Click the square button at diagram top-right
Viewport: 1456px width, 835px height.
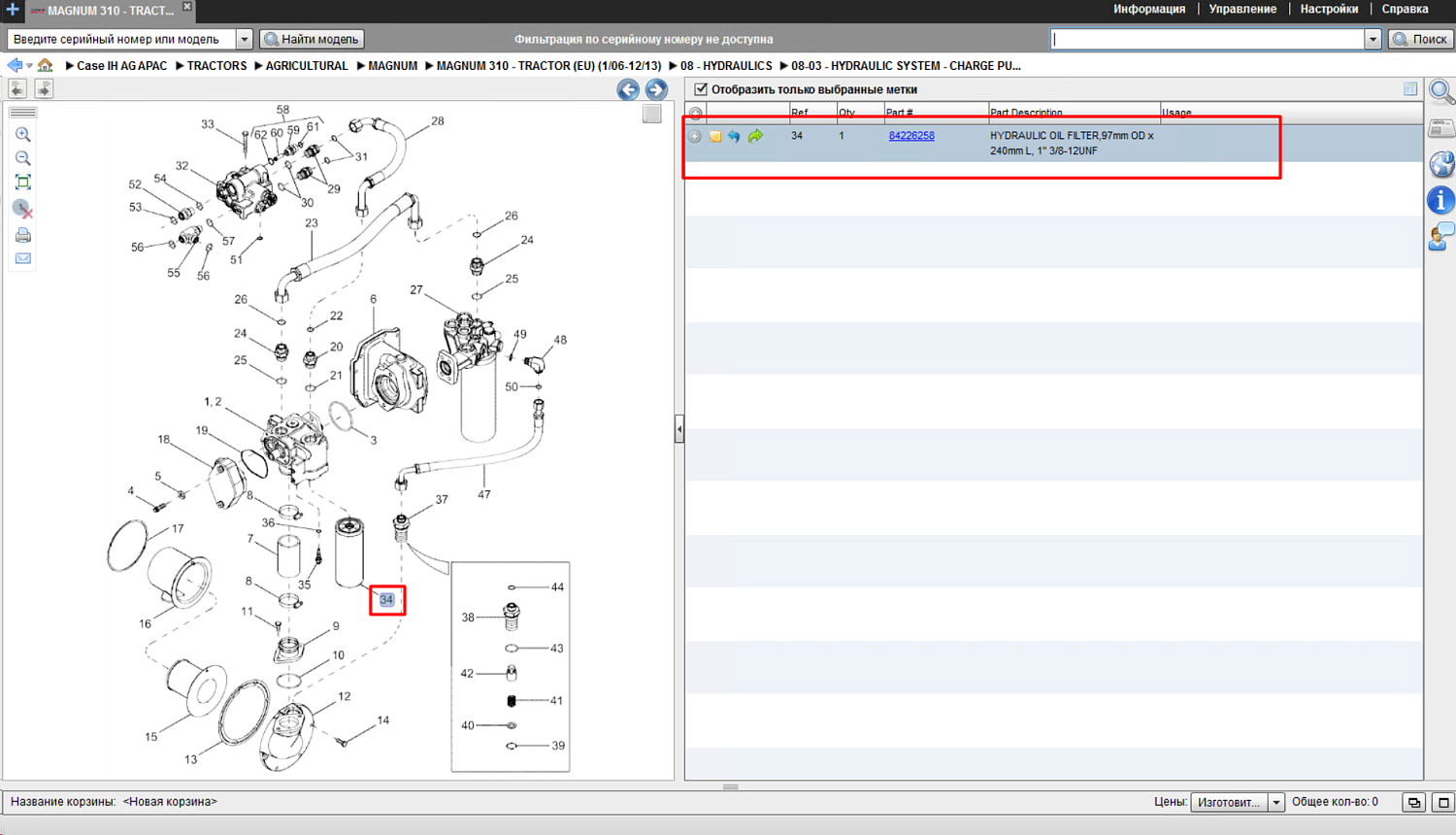click(x=651, y=114)
